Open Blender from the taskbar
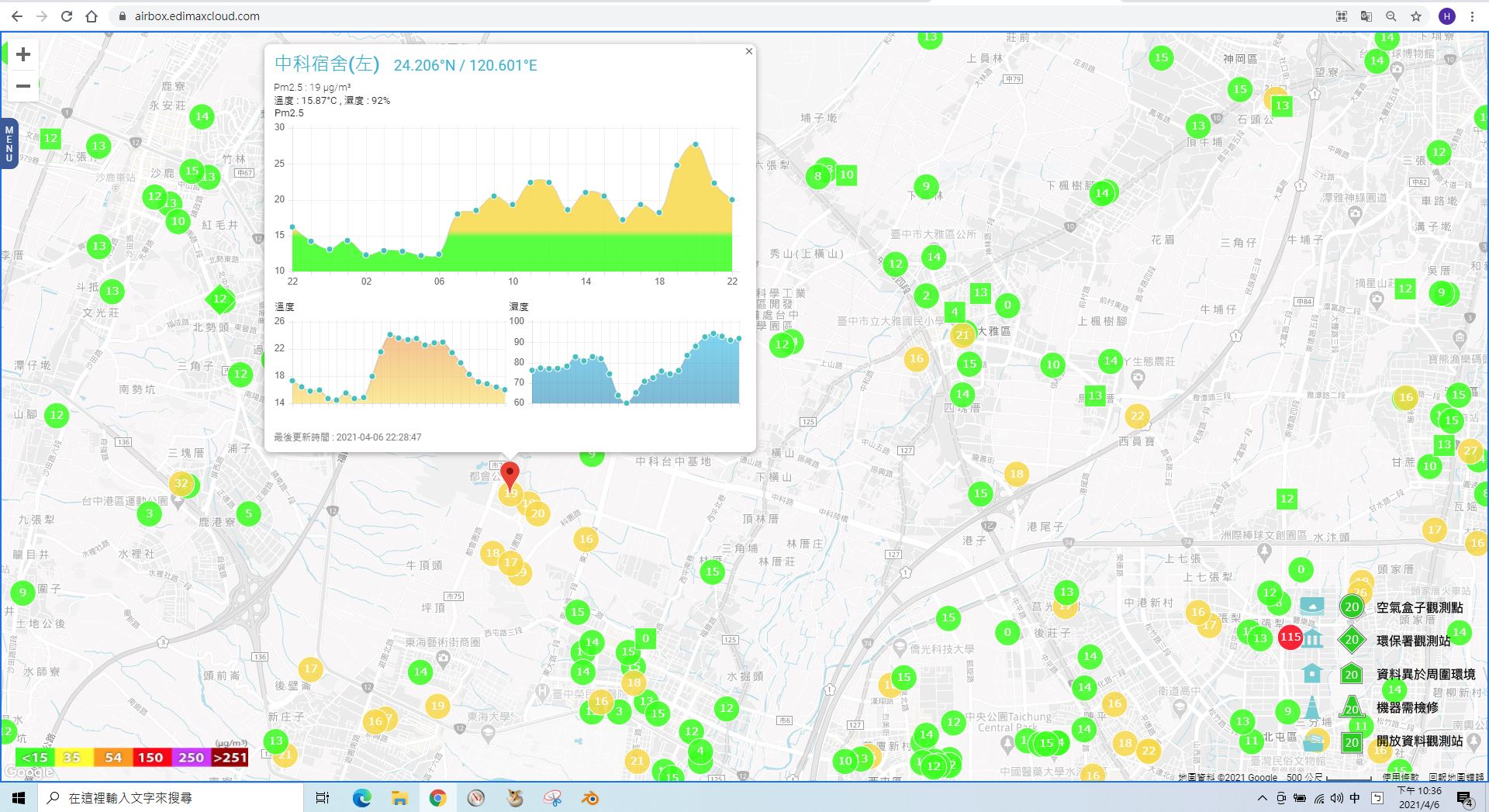 click(x=590, y=798)
